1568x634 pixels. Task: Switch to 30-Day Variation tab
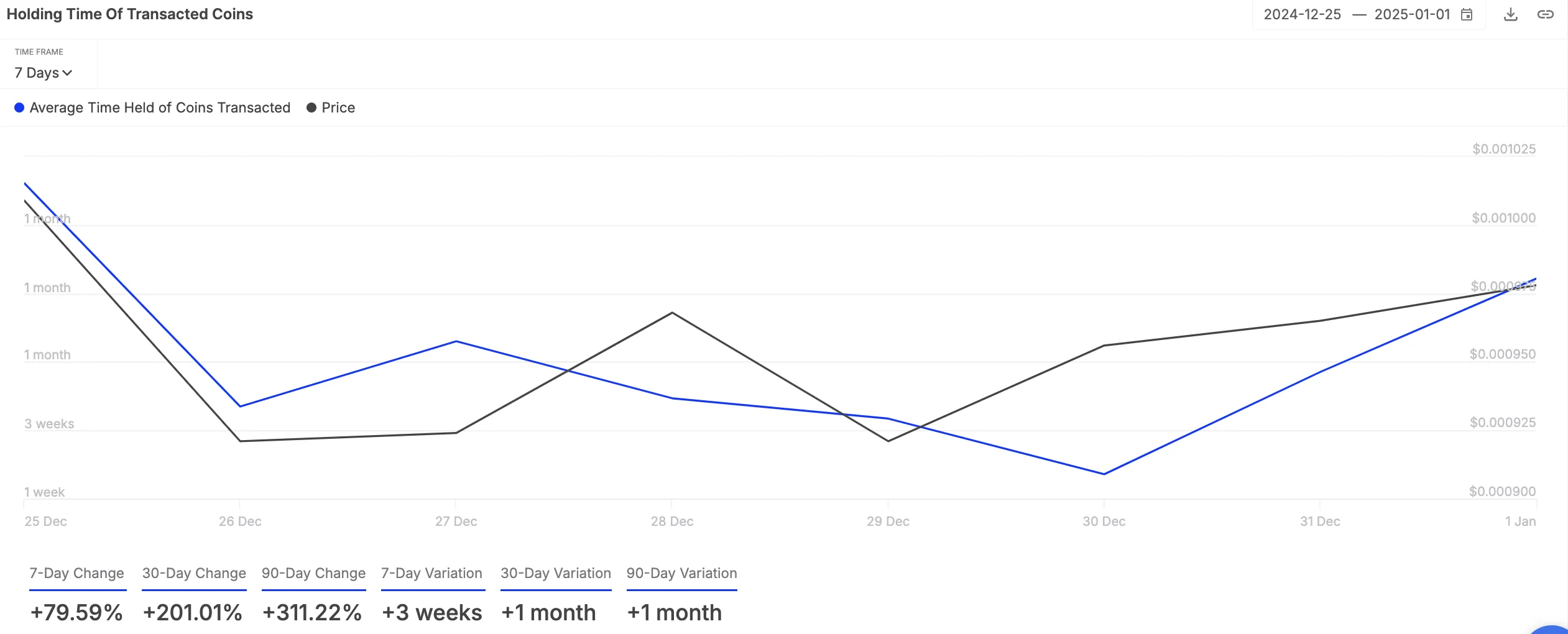pos(556,573)
